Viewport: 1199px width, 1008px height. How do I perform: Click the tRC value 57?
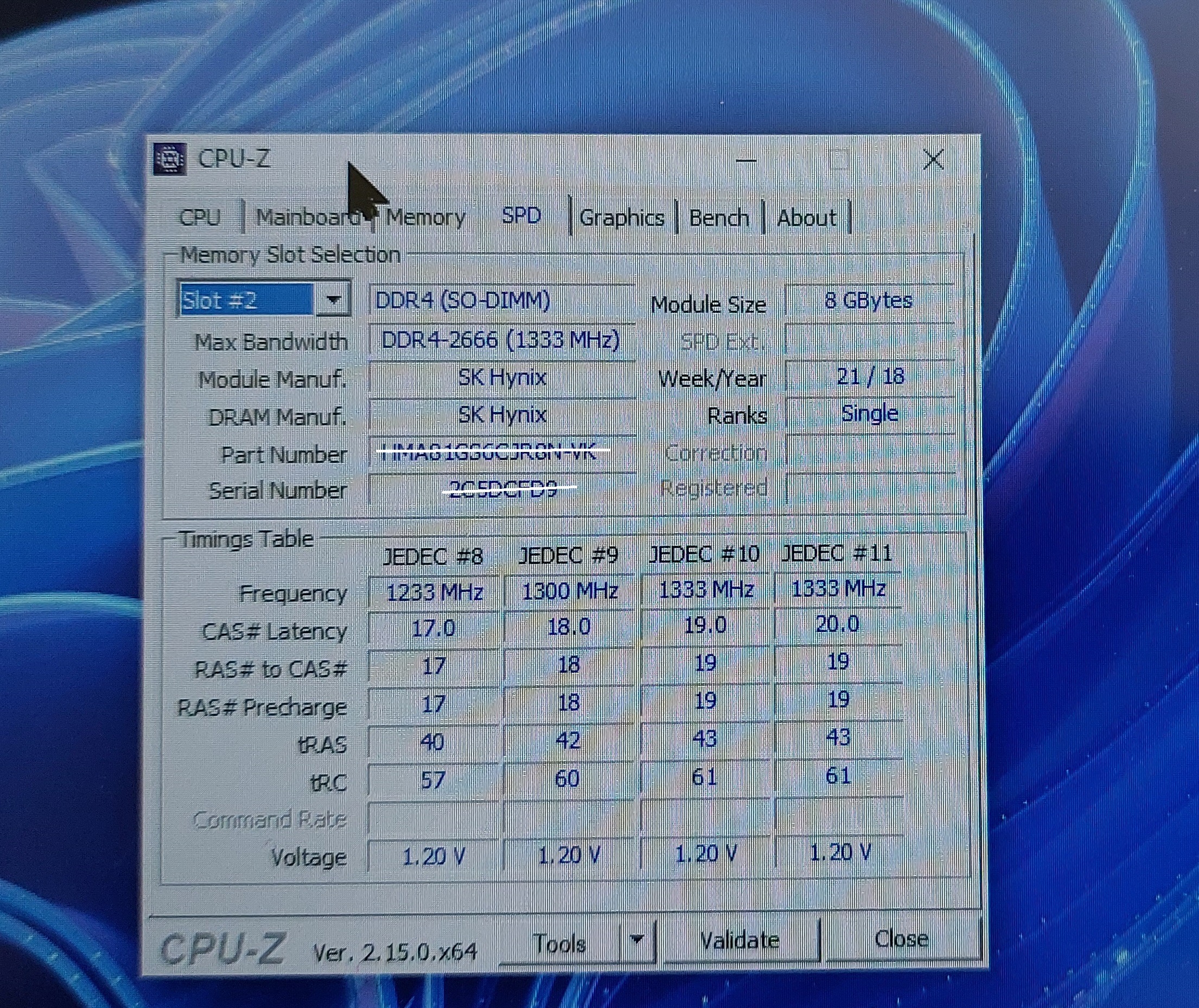click(432, 780)
